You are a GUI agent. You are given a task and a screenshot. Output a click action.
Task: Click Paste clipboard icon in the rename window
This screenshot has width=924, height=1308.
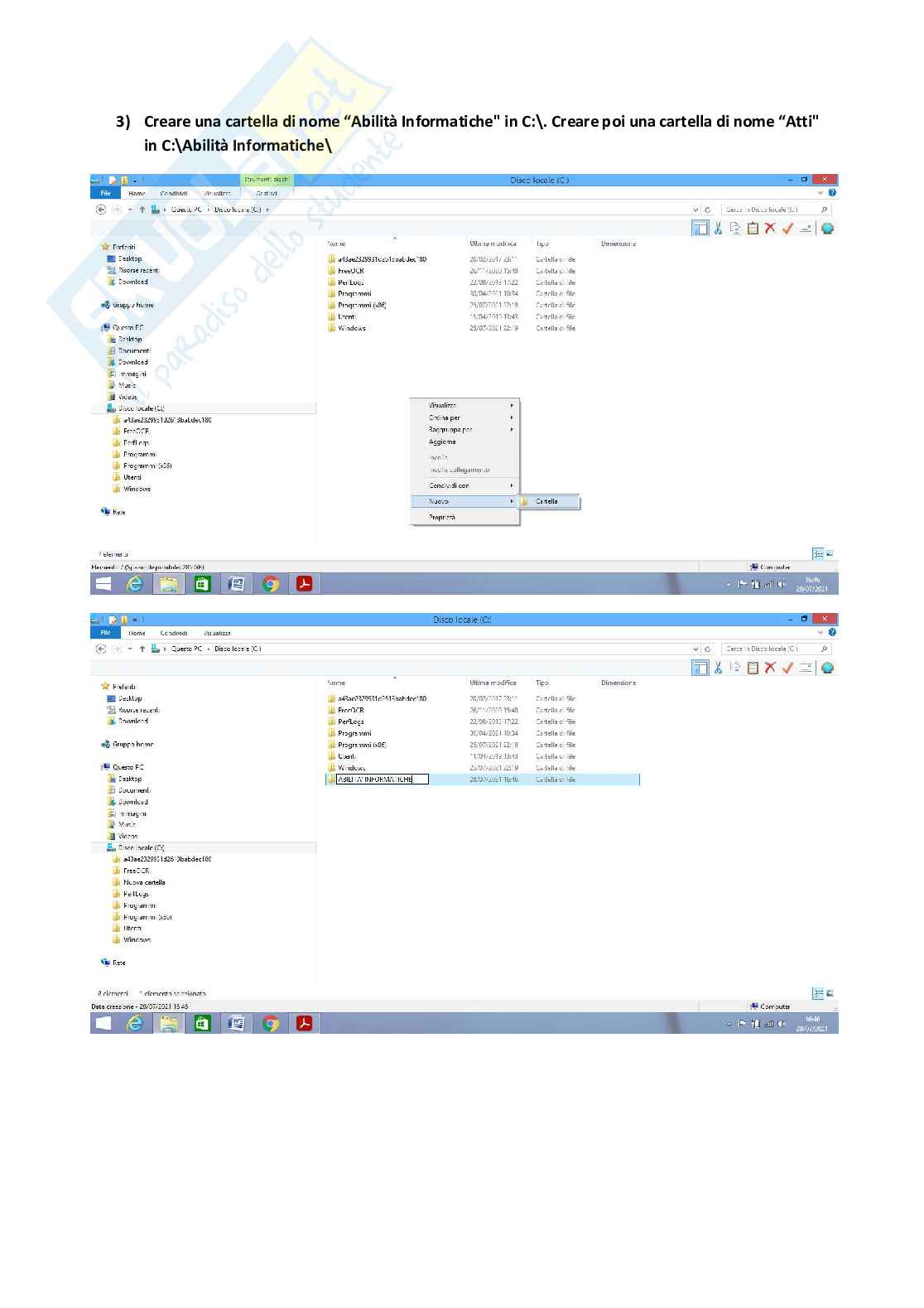753,668
